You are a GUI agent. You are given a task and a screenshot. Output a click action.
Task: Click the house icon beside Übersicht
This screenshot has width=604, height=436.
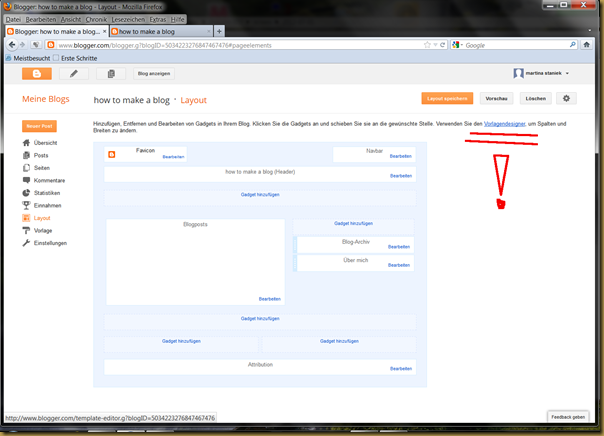tap(26, 143)
